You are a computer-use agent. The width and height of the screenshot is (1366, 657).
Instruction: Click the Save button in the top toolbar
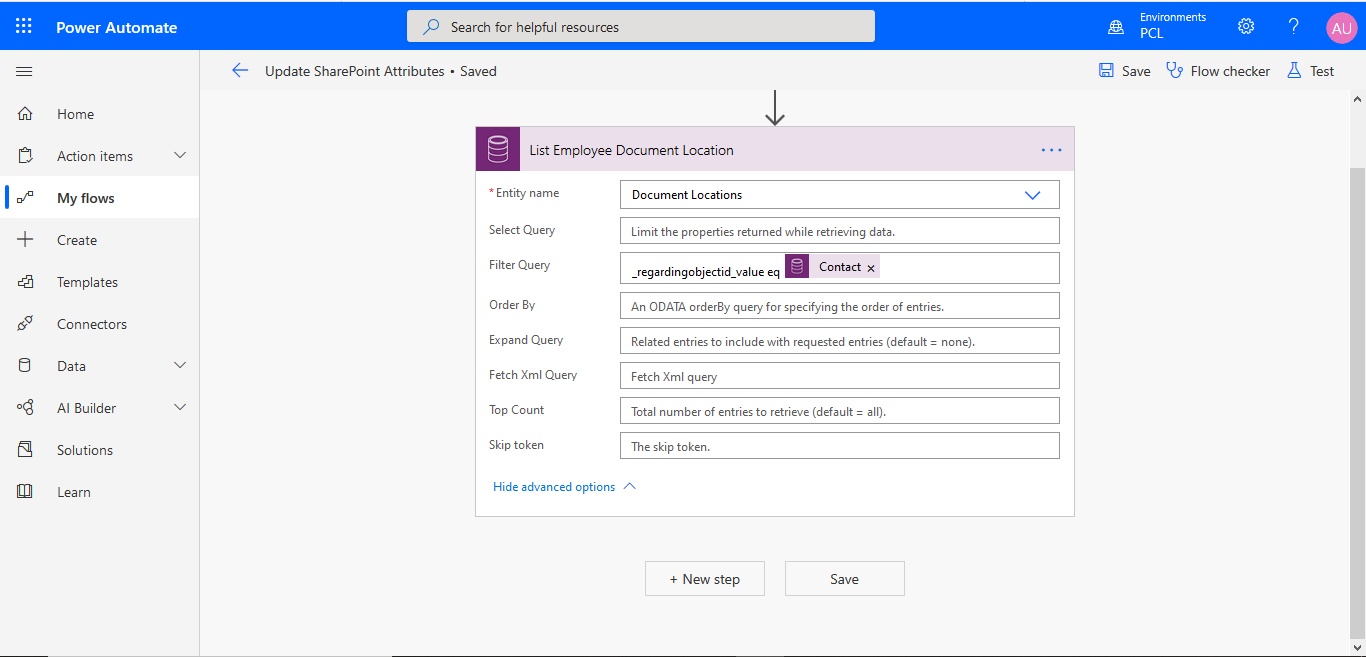point(1124,71)
